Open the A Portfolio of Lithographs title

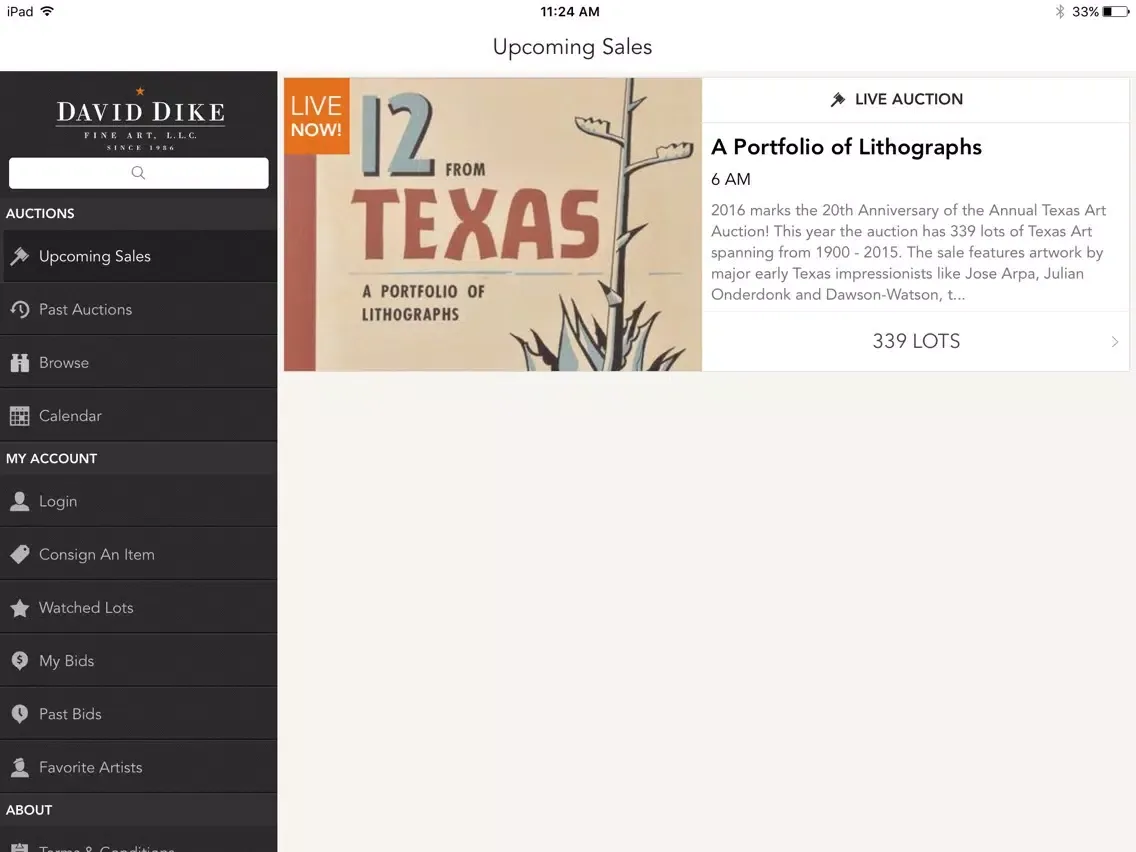(x=846, y=147)
